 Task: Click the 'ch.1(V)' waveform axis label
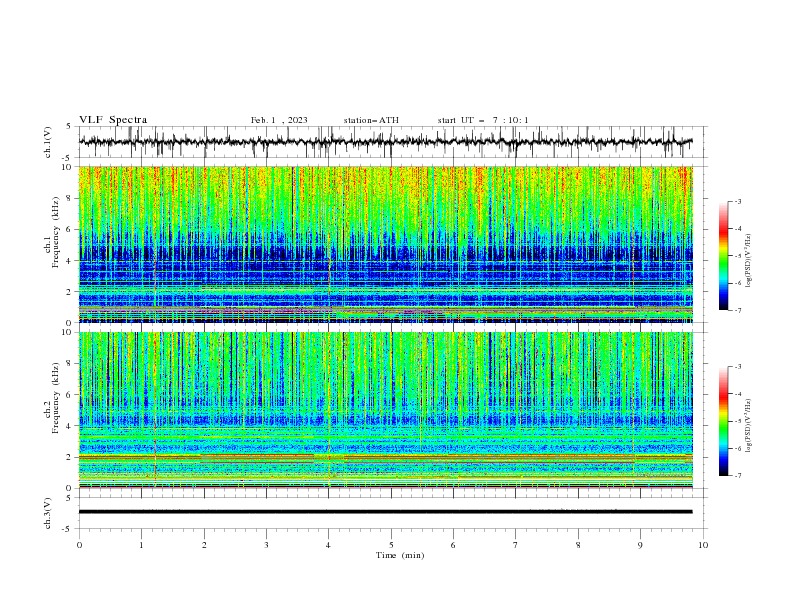point(47,142)
